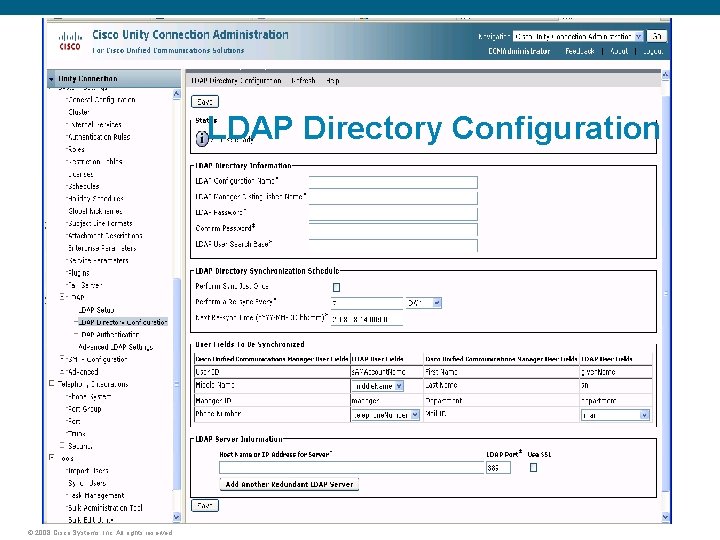Enable Perform Sync Just Once checkbox
This screenshot has width=720, height=540.
pyautogui.click(x=336, y=287)
